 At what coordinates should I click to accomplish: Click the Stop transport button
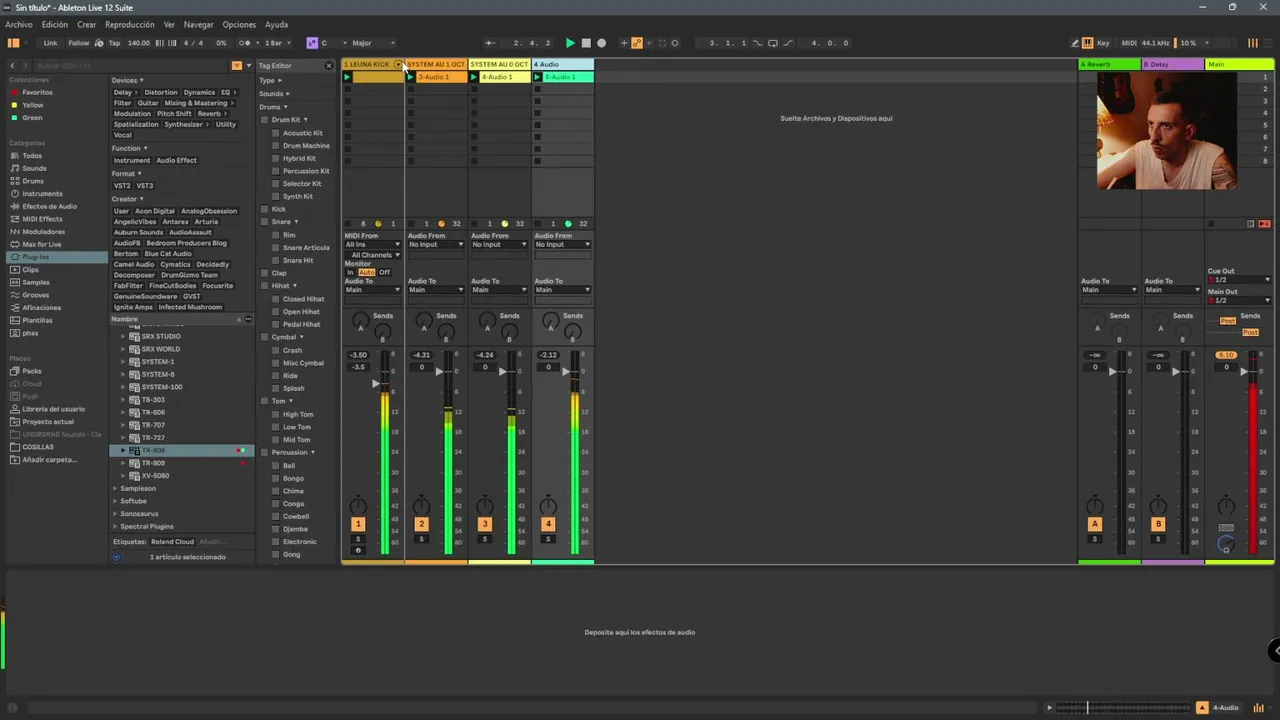[x=586, y=43]
